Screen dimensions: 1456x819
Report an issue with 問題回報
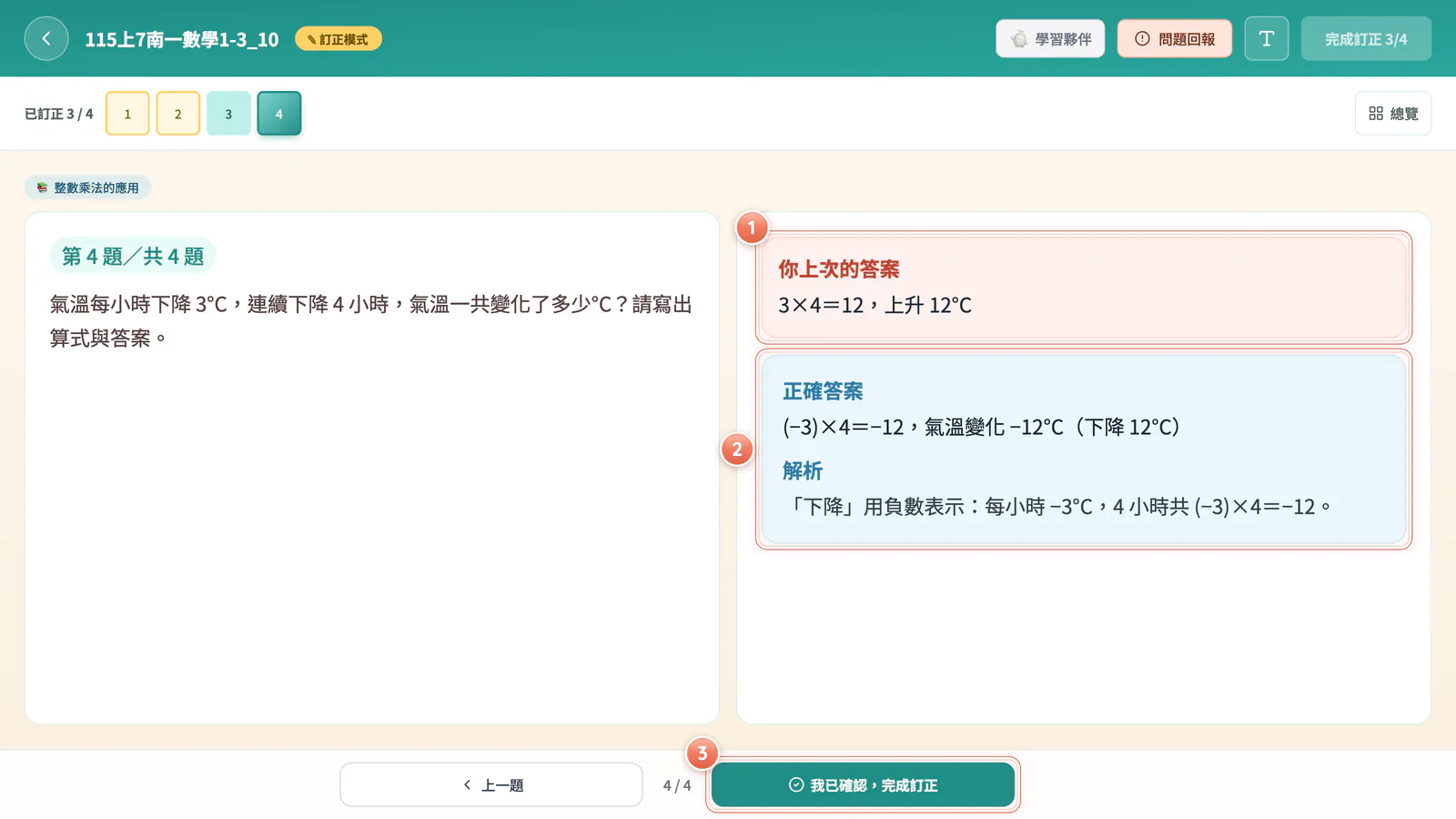1175,39
